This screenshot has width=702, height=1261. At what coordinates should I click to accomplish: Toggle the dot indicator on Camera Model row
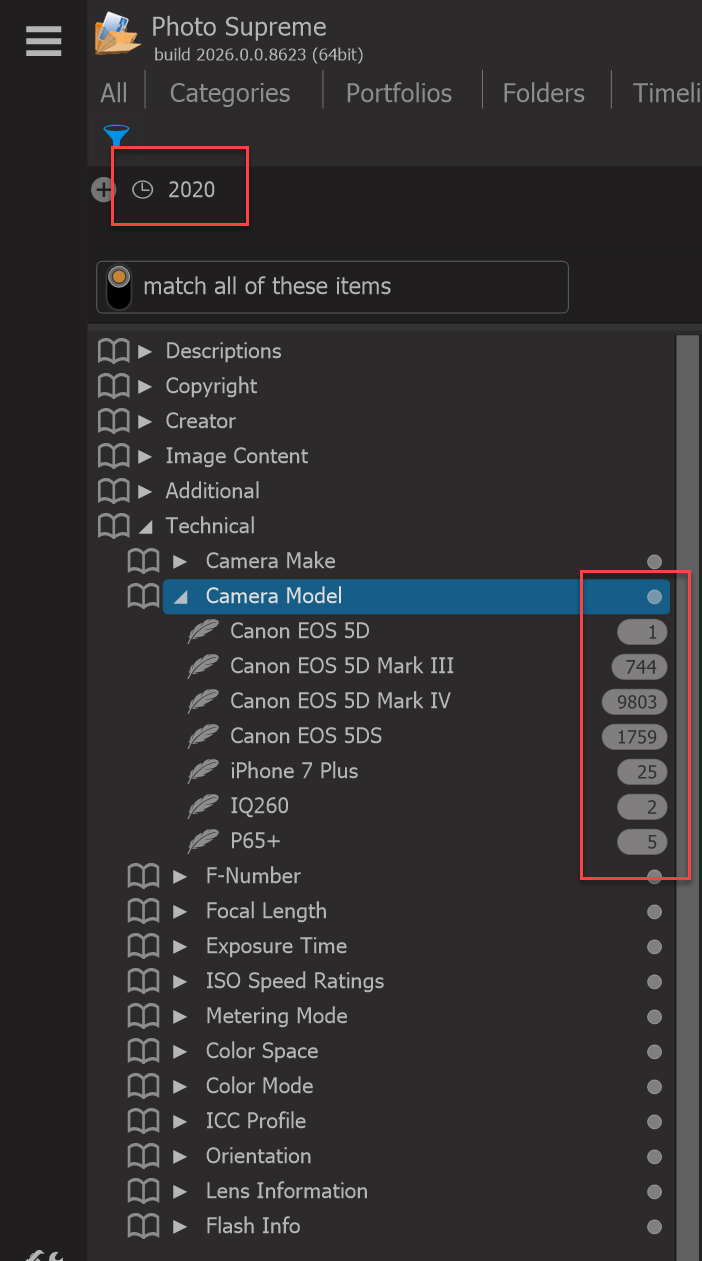coord(655,597)
